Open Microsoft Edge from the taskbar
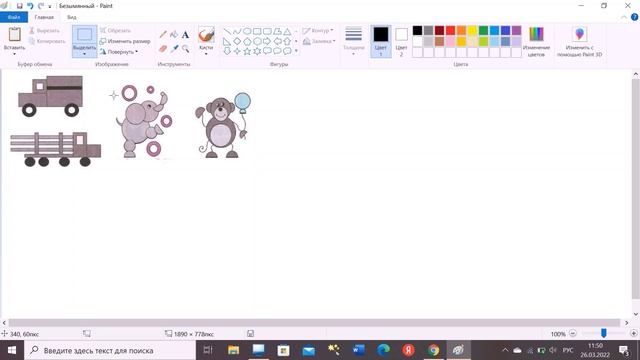 (383, 350)
